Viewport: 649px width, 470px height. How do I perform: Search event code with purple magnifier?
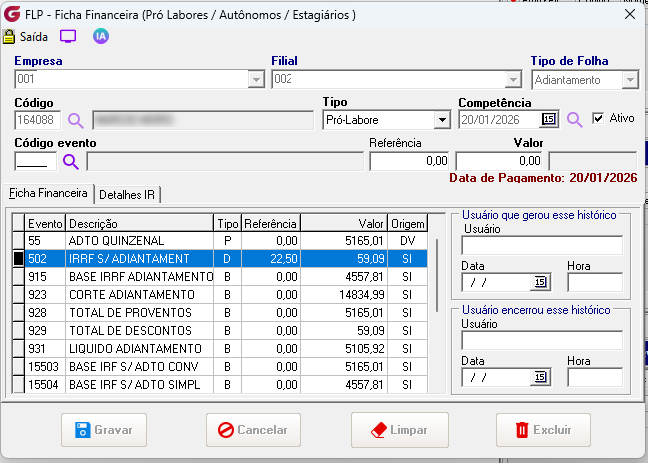70,162
